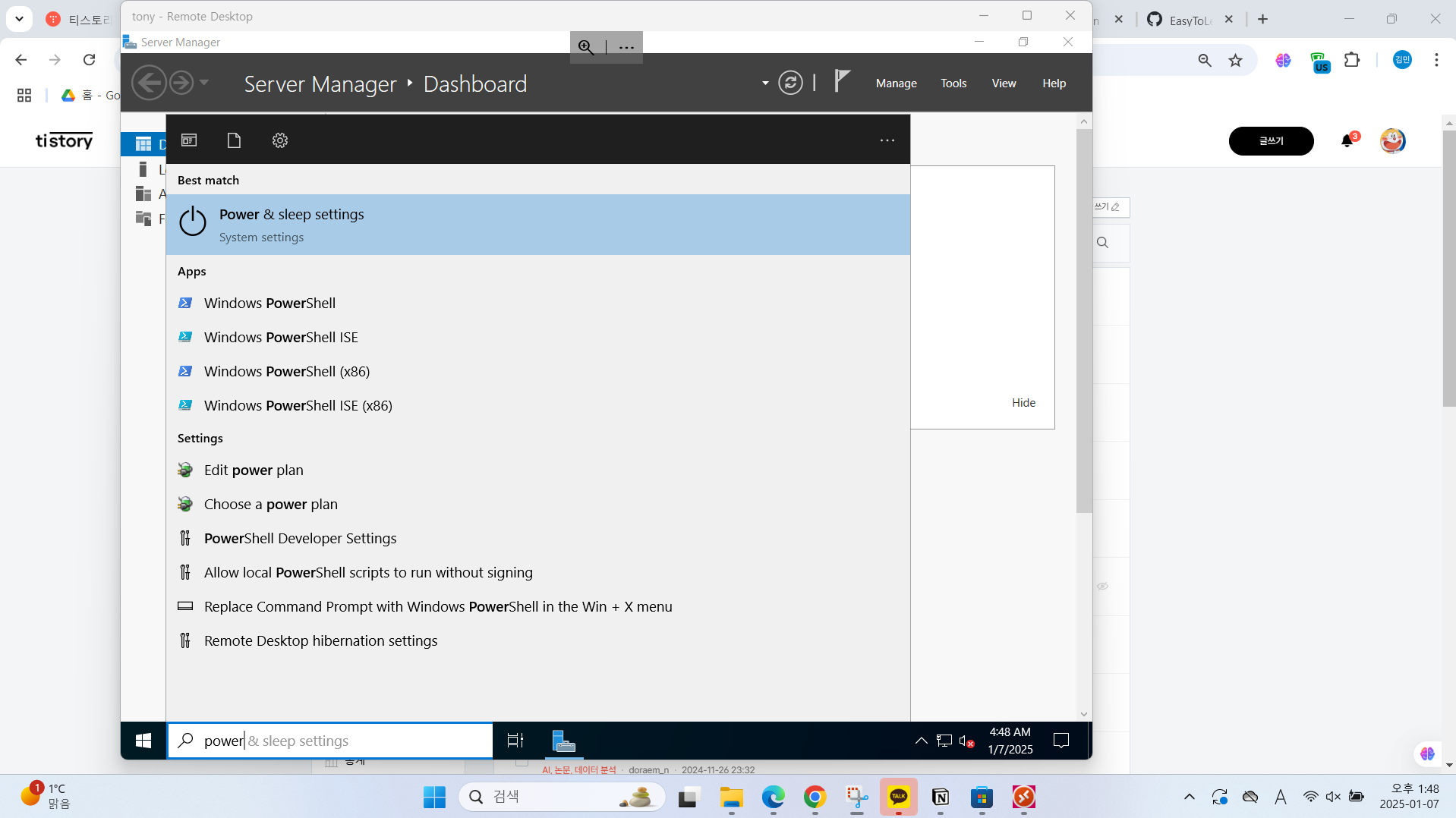Viewport: 1456px width, 818px height.
Task: Open KakaoTalk from host taskbar
Action: pyautogui.click(x=898, y=797)
